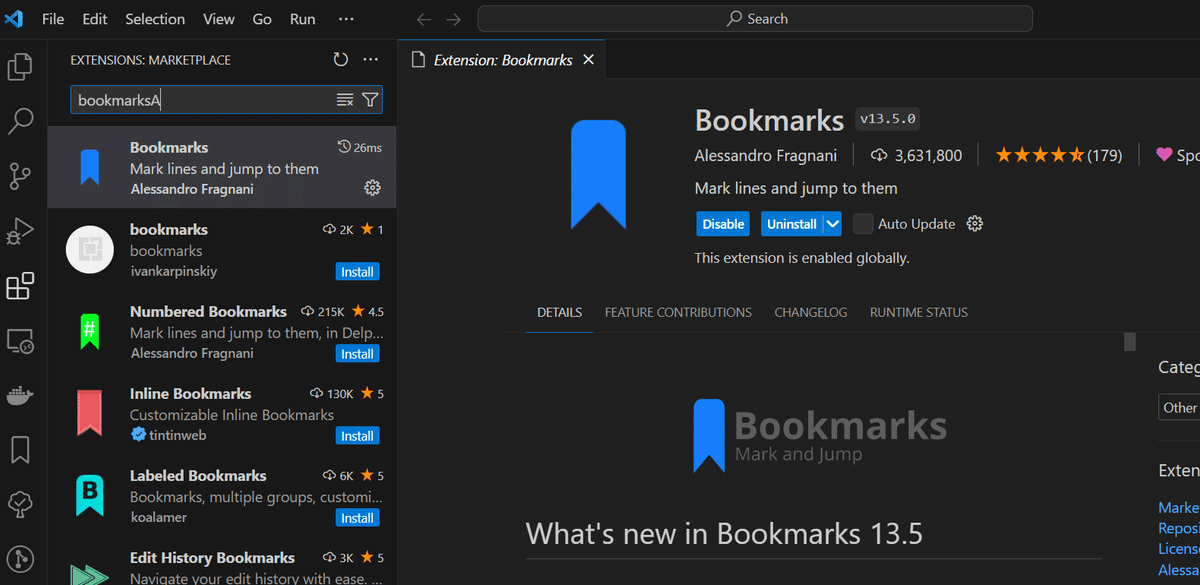Select Labeled Bookmarks extension
The width and height of the screenshot is (1200, 585).
coord(222,496)
